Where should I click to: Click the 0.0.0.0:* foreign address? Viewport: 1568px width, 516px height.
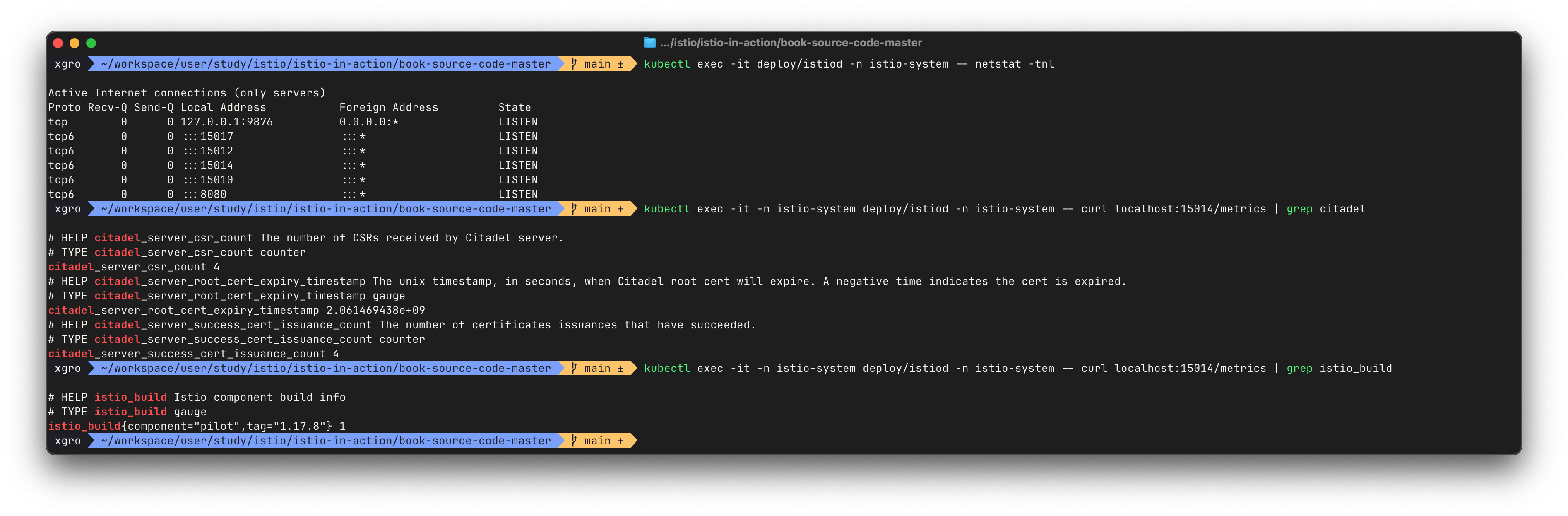coord(369,122)
